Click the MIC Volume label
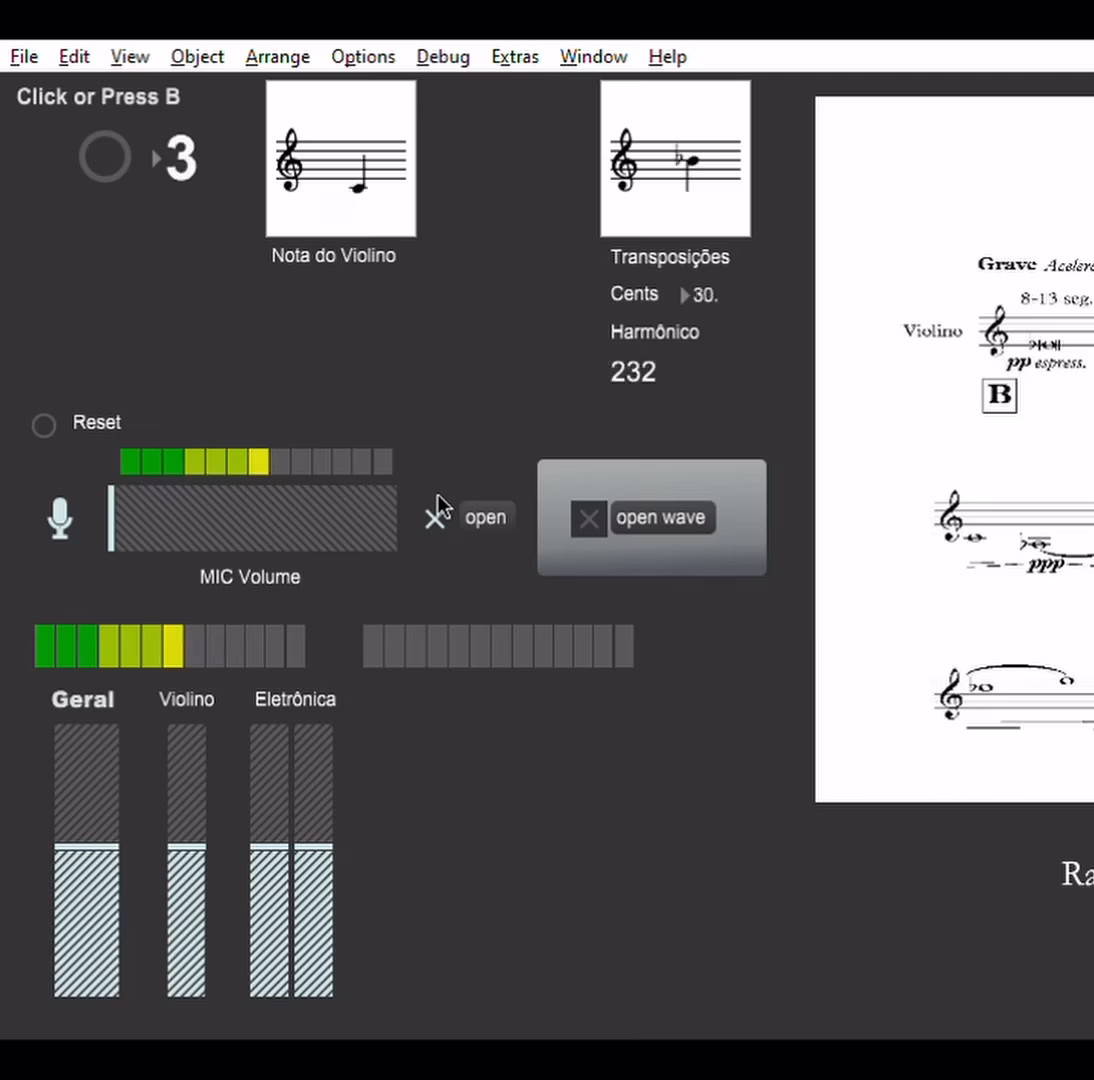 [x=250, y=577]
